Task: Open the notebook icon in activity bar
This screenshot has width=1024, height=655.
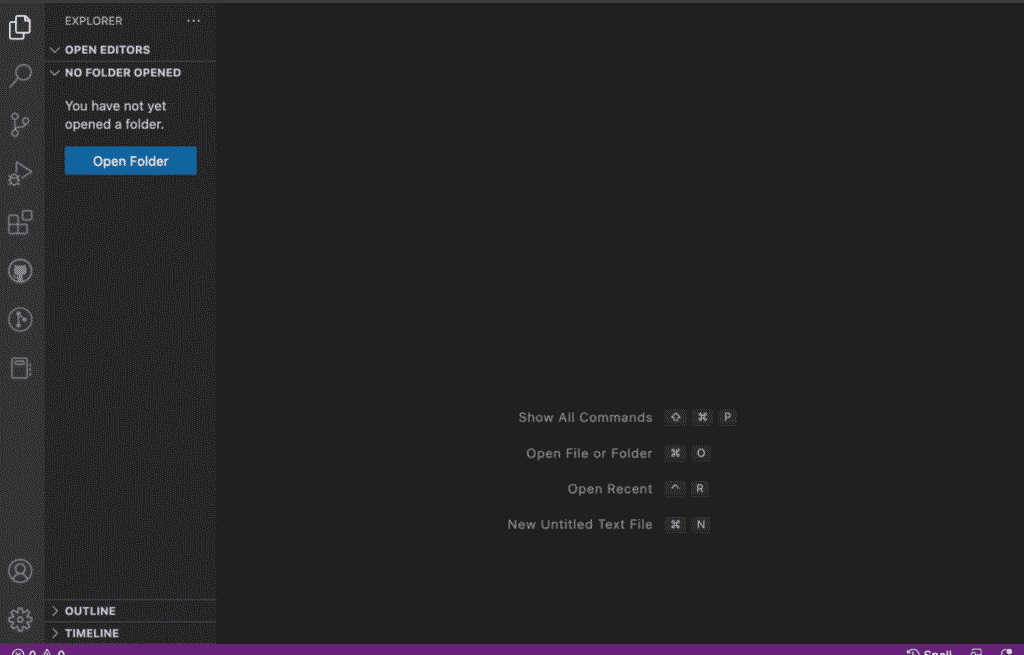Action: pyautogui.click(x=20, y=368)
